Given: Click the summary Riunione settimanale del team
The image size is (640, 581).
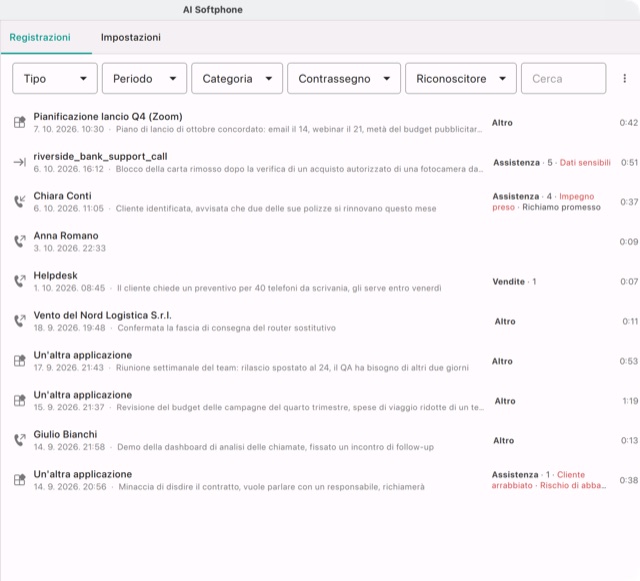Looking at the screenshot, I should click(x=292, y=368).
